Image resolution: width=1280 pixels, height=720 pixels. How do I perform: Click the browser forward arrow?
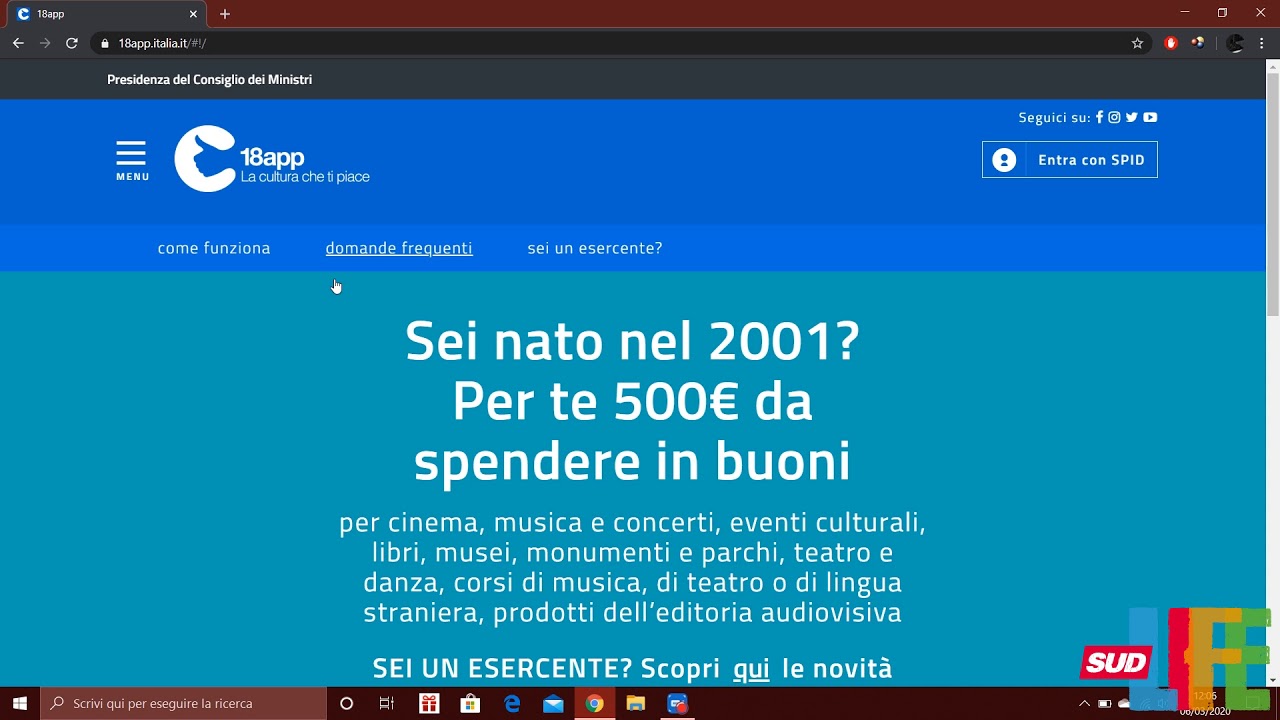click(x=45, y=43)
